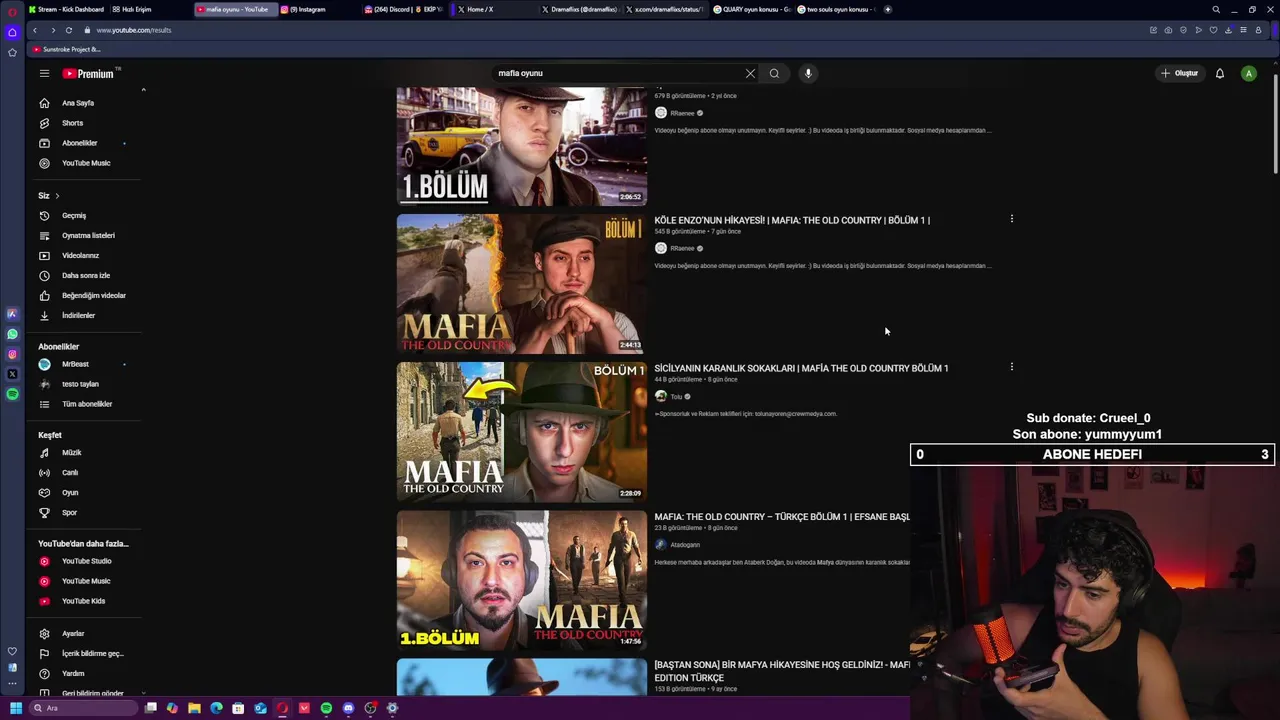This screenshot has height=720, width=1280.
Task: Click the browser address bar URL
Action: point(134,30)
